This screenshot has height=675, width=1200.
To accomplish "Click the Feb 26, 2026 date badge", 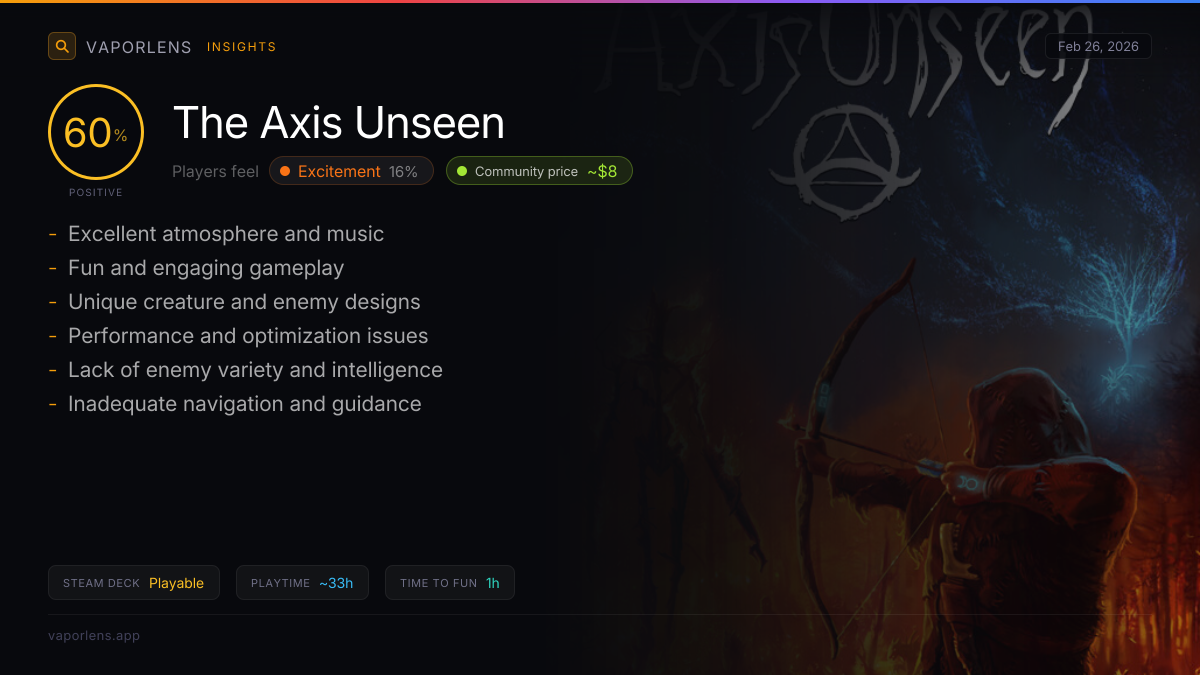I will (x=1098, y=46).
